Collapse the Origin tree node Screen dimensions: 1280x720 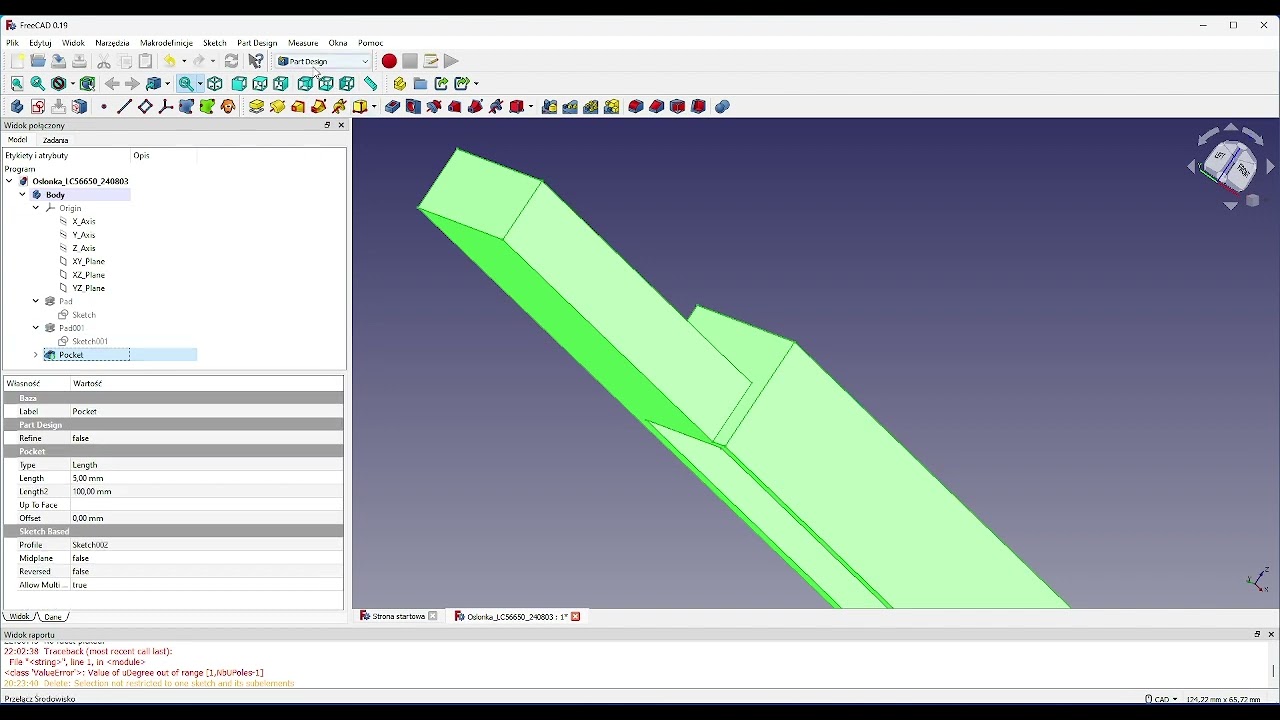[36, 208]
